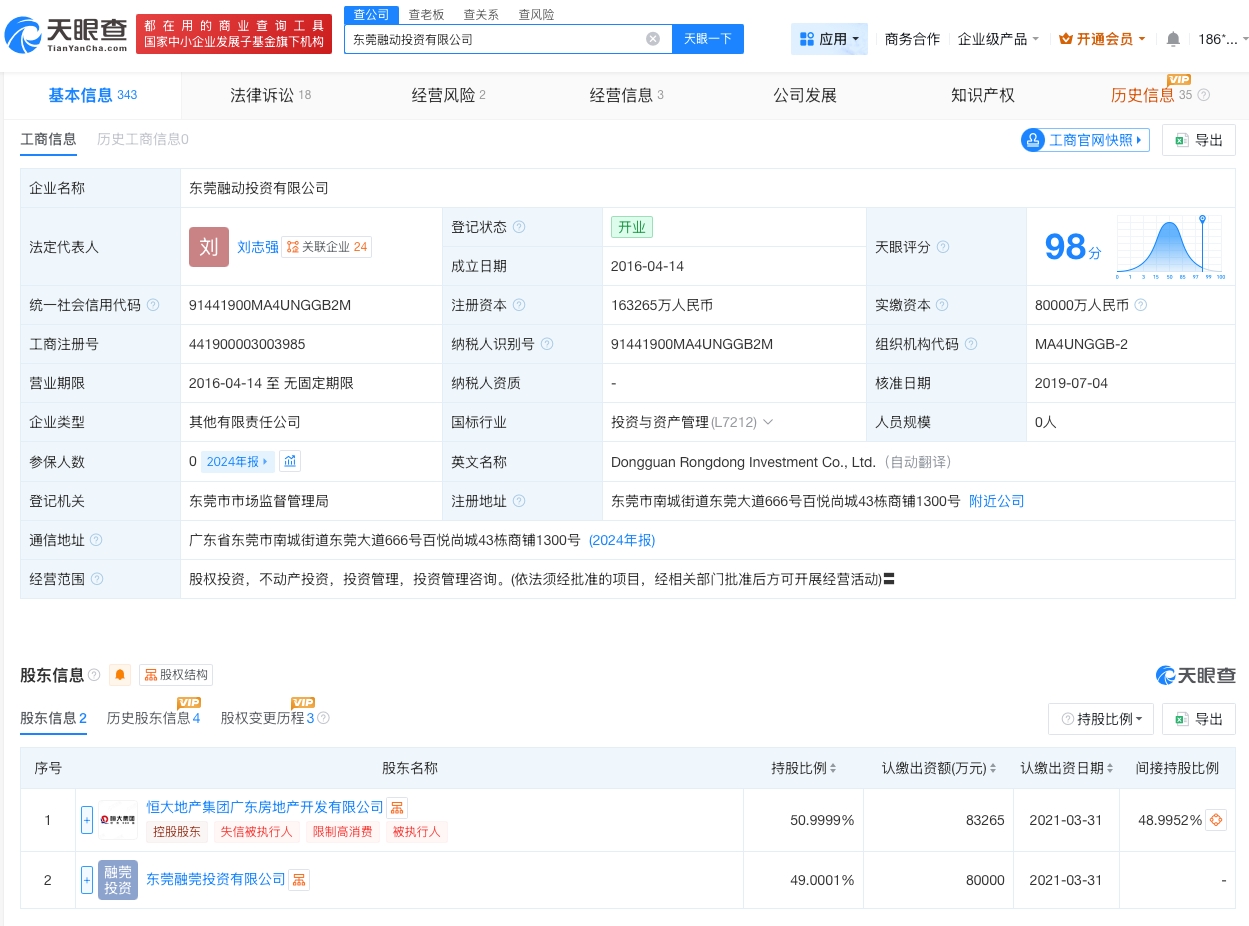Click help icon next to 历史信息 tab
Screen dimensions: 1249x926
[x=1204, y=95]
